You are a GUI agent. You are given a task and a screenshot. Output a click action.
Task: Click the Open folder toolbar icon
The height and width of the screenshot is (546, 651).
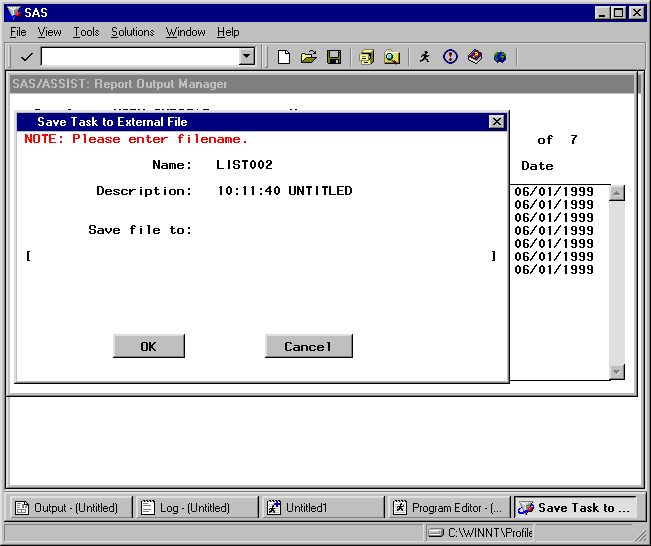pos(309,57)
